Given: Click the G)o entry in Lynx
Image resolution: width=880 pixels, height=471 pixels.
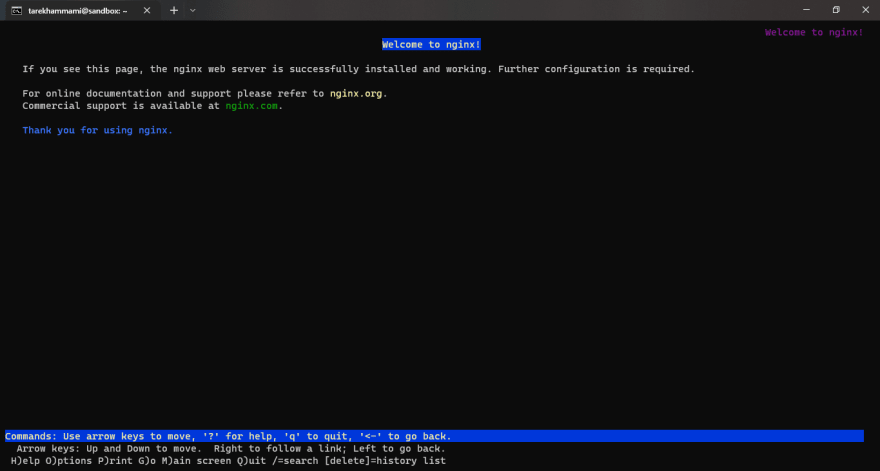Looking at the screenshot, I should 147,461.
